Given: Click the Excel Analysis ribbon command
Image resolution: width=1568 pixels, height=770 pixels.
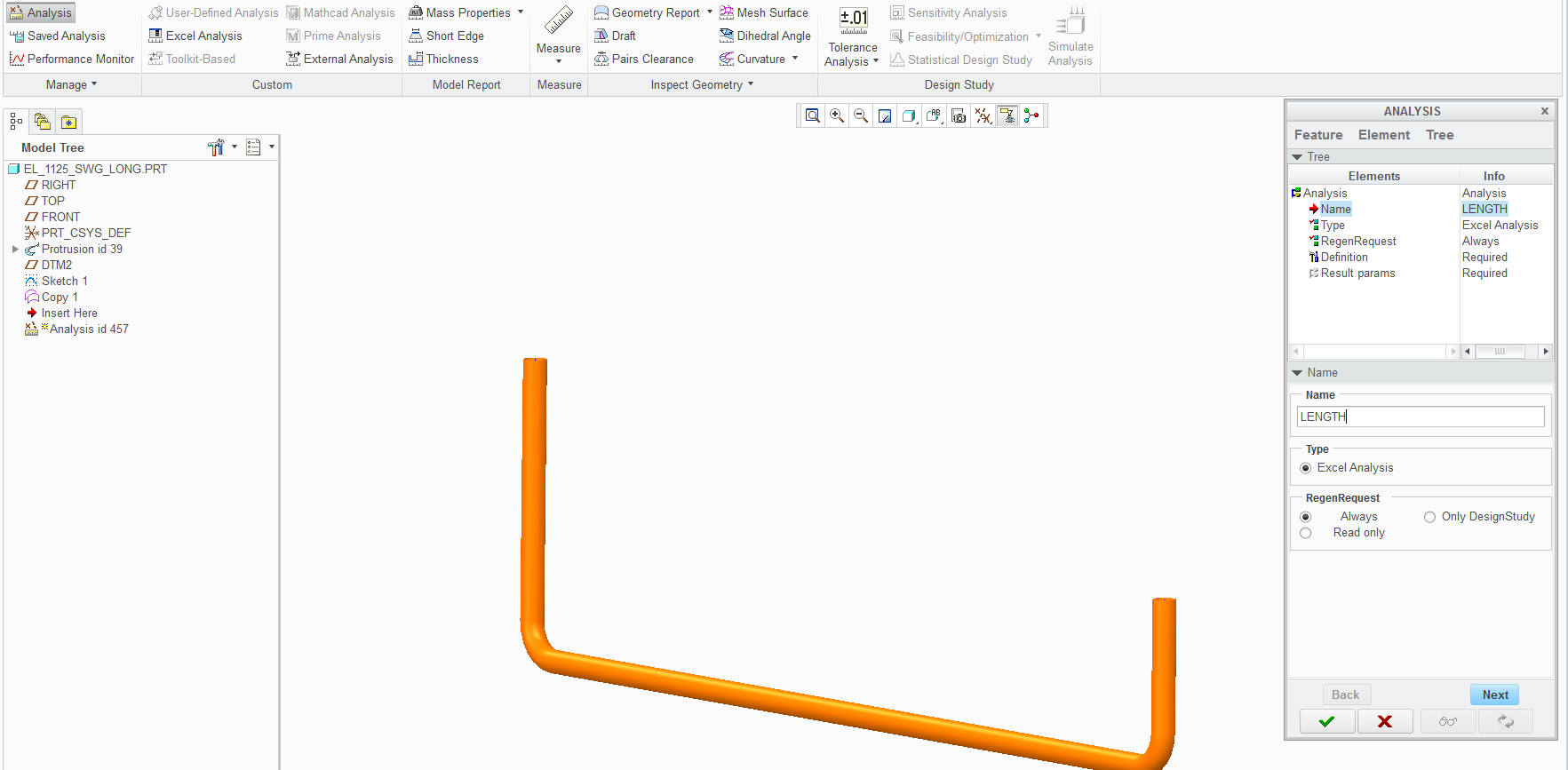Looking at the screenshot, I should click(x=195, y=36).
